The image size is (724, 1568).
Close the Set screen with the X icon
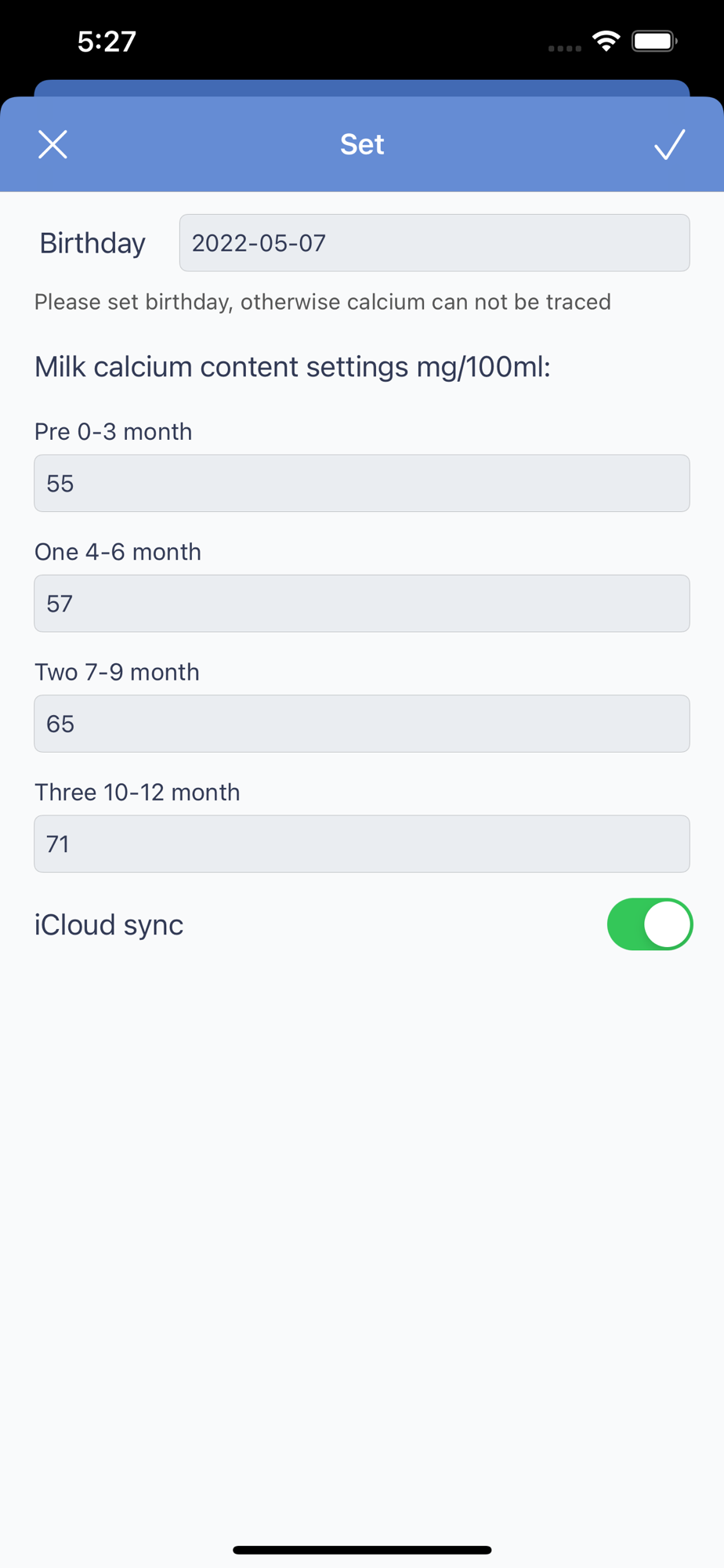click(x=52, y=144)
